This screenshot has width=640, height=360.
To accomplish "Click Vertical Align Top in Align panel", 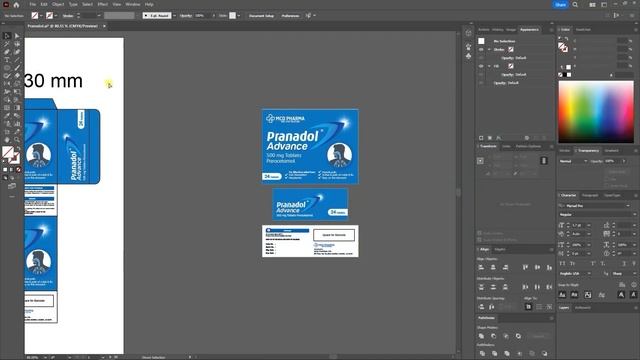I will [x=525, y=267].
